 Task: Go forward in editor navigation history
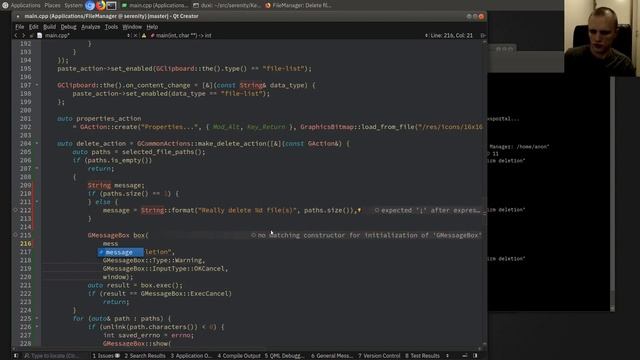[x=23, y=36]
